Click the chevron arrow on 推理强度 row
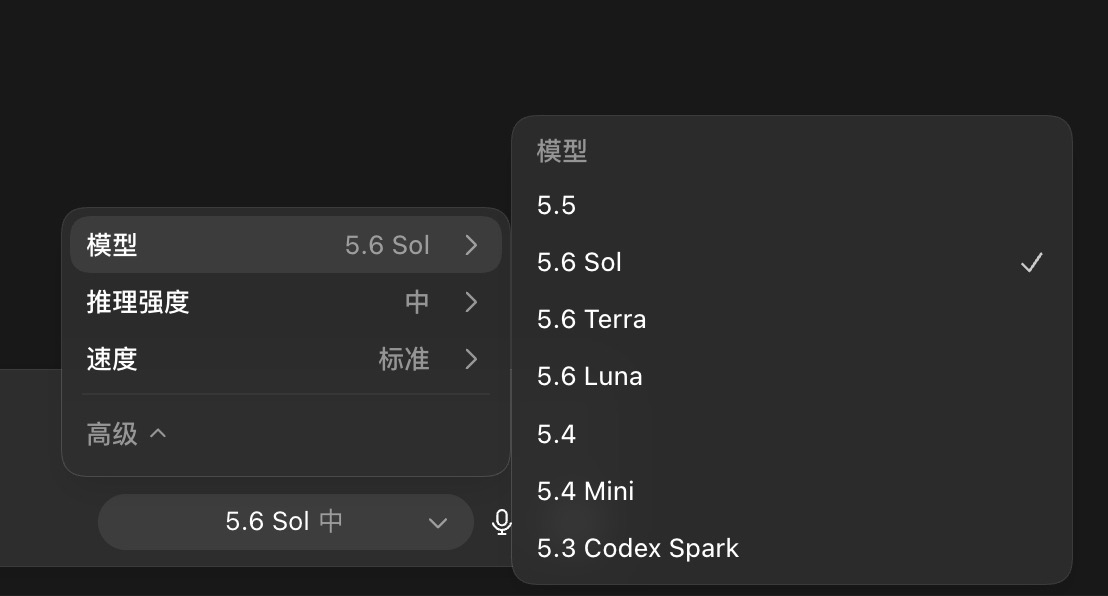1108x596 pixels. tap(471, 303)
